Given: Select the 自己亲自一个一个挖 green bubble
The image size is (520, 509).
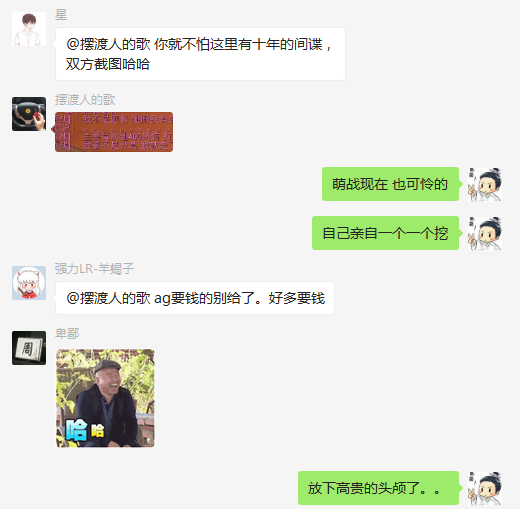Looking at the screenshot, I should (x=385, y=233).
